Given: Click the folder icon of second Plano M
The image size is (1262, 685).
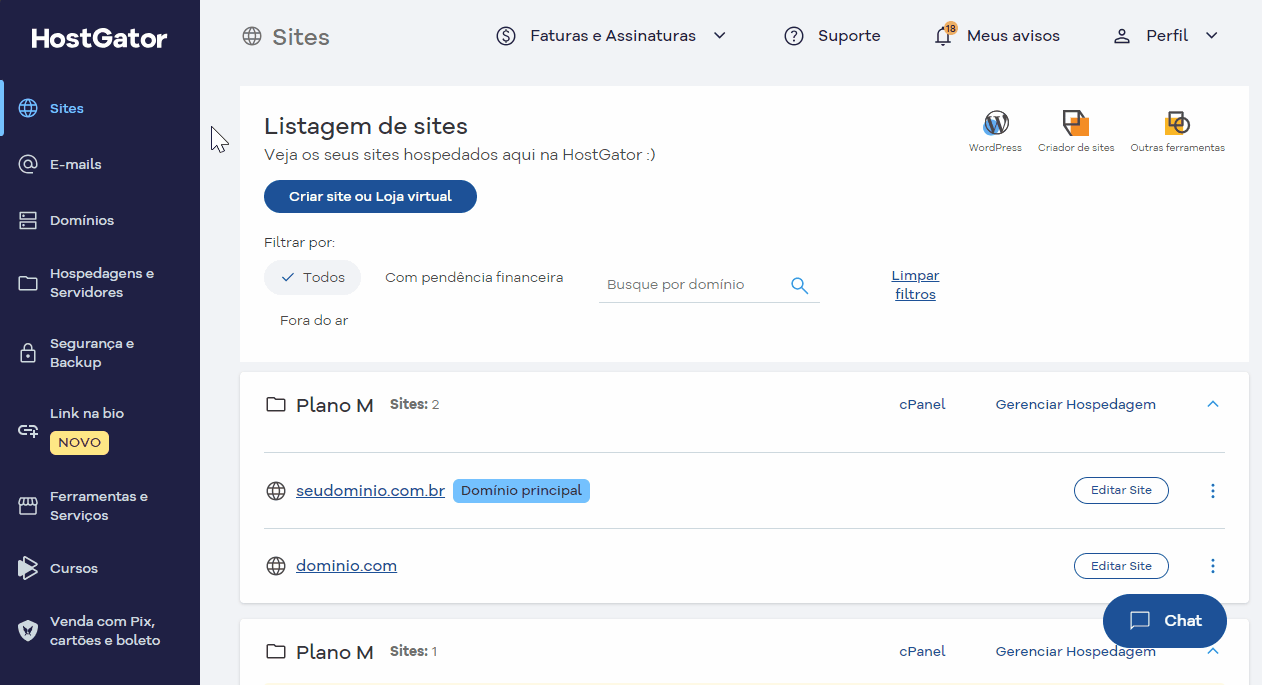Looking at the screenshot, I should coord(275,652).
